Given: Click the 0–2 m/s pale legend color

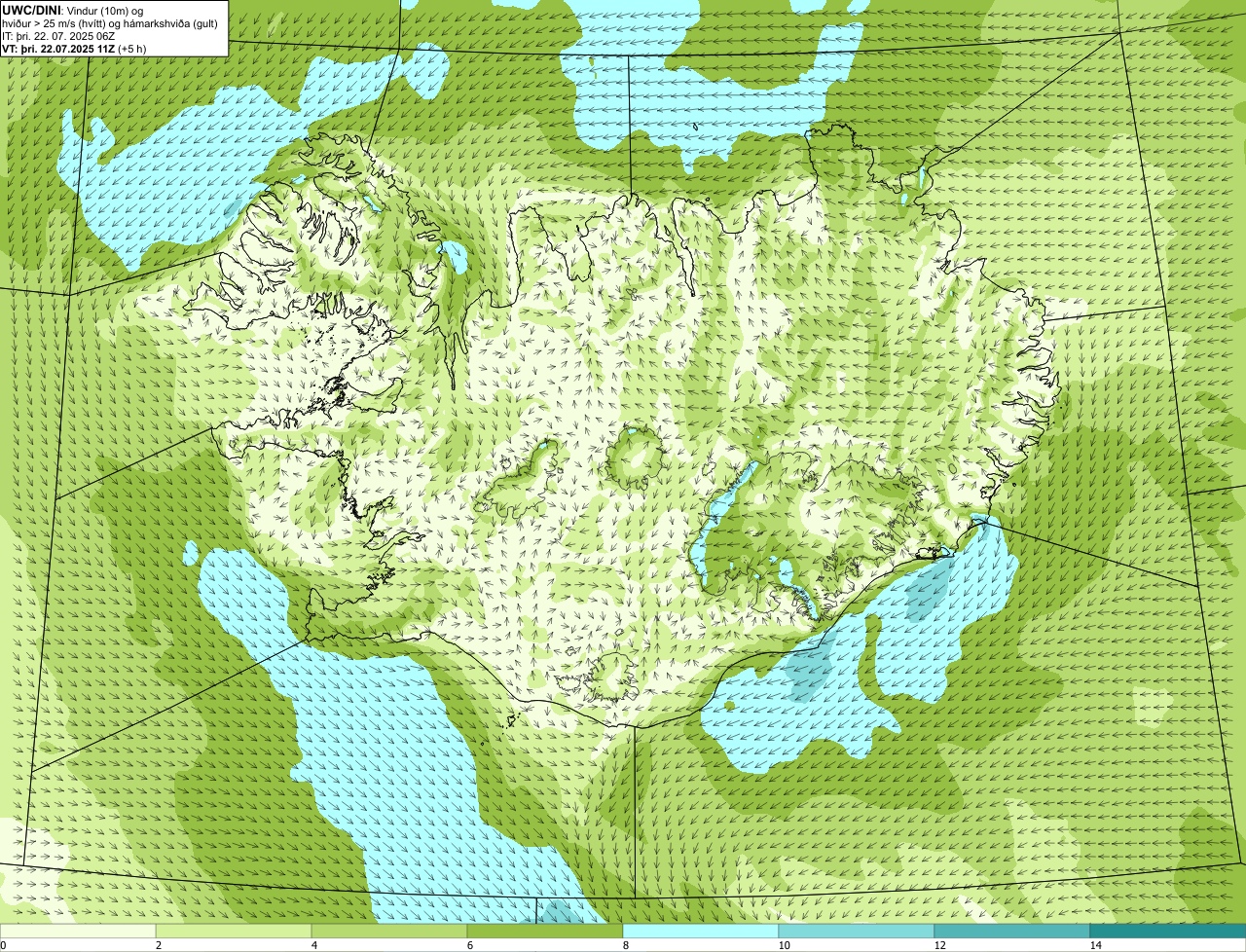Looking at the screenshot, I should coord(78,931).
